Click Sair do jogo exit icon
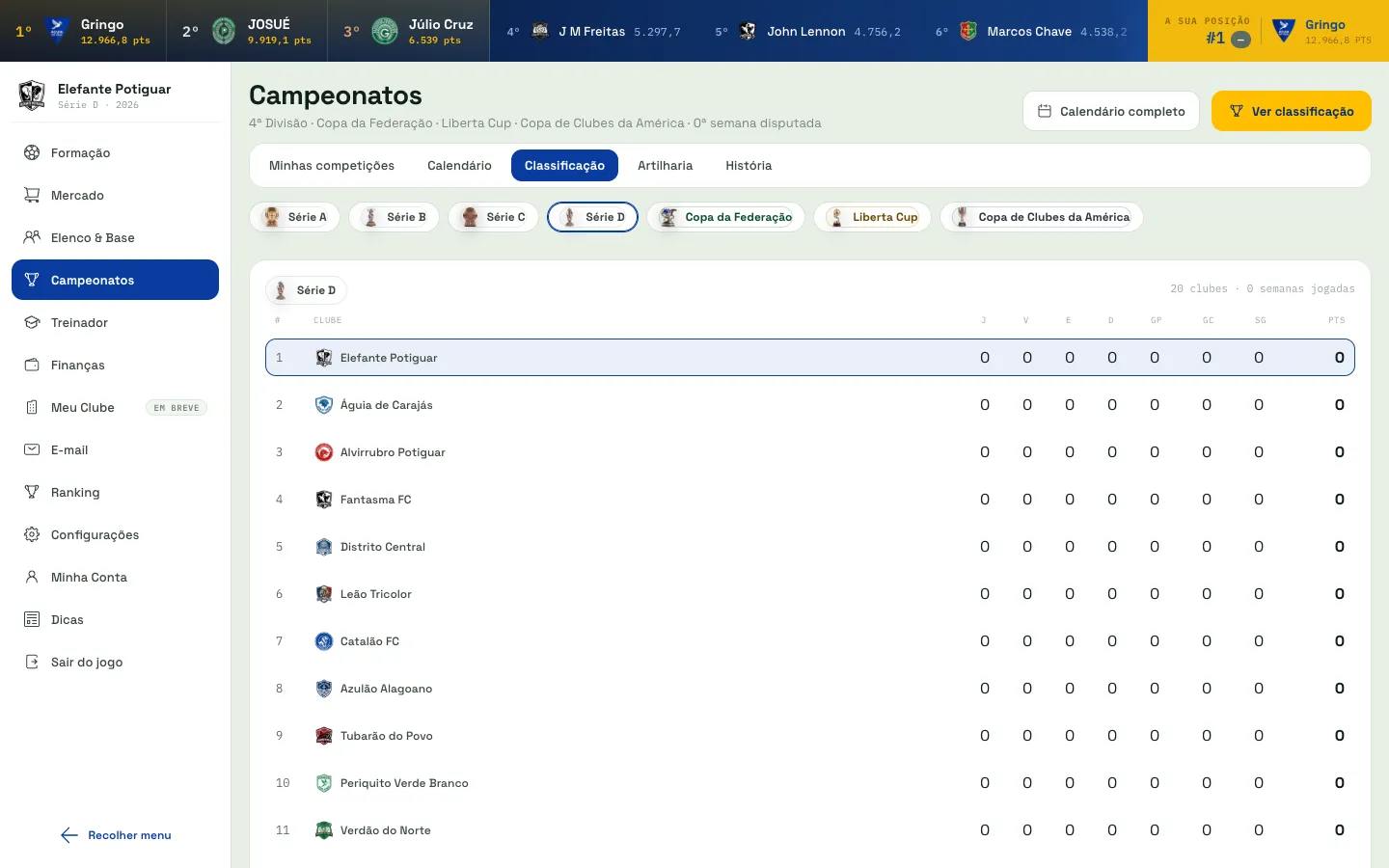The image size is (1389, 868). tap(32, 662)
